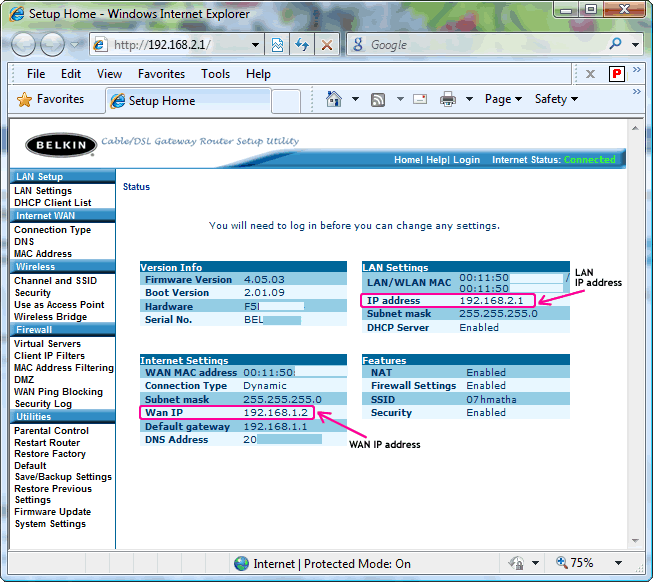Click the Read Mail icon
653x582 pixels.
click(x=420, y=99)
